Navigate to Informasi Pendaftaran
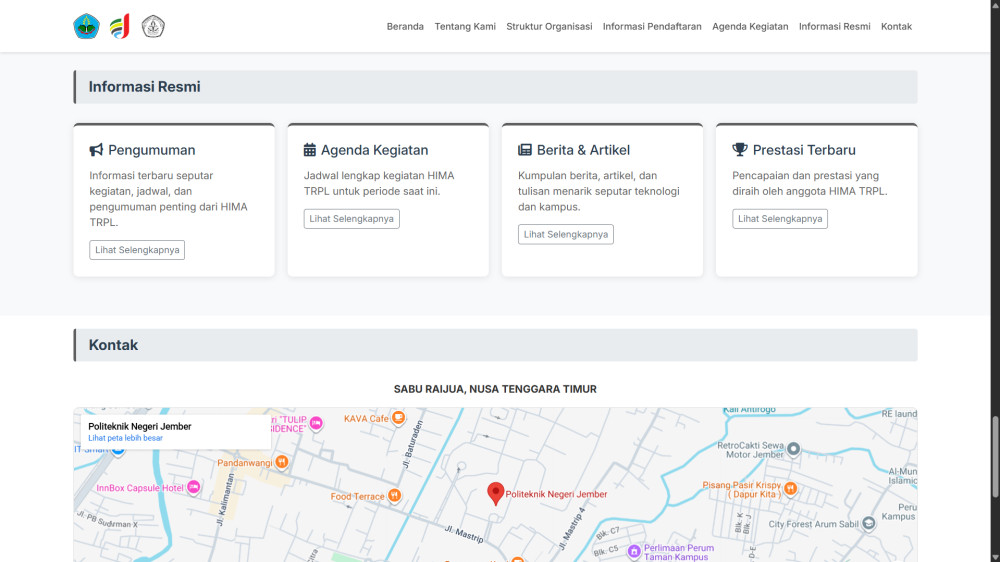This screenshot has width=1000, height=562. click(652, 27)
